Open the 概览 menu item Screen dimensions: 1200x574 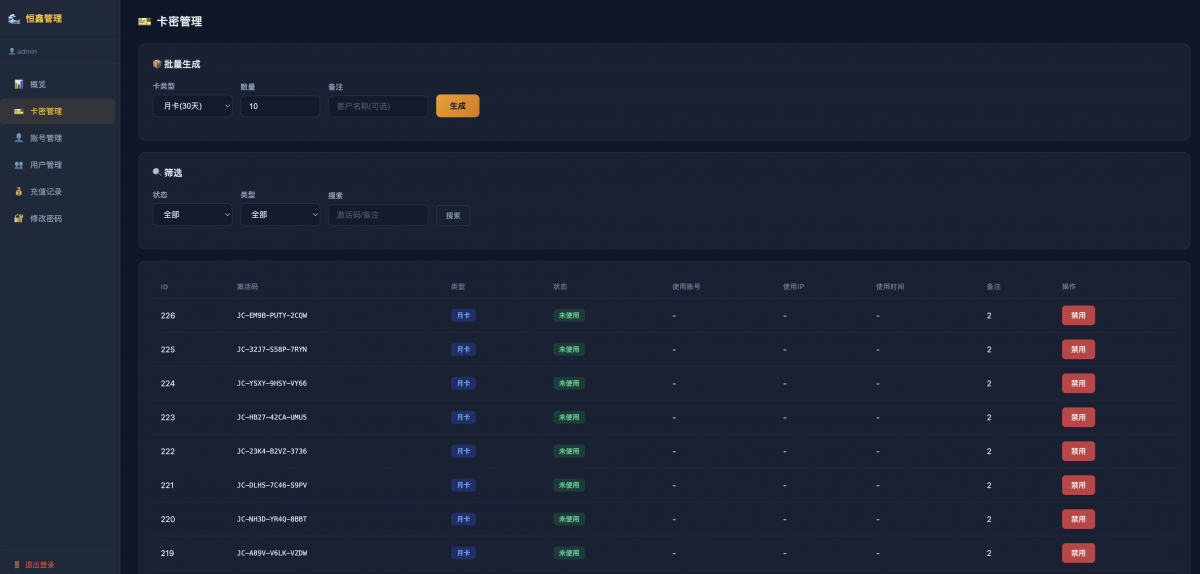point(59,84)
